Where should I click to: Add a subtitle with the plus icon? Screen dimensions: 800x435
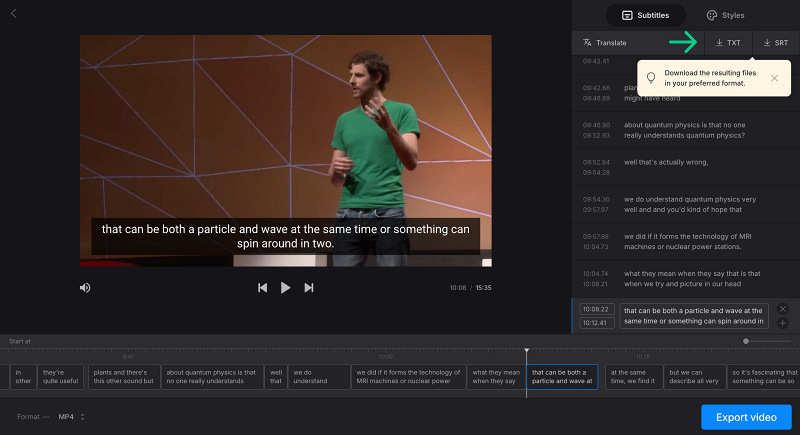(783, 323)
